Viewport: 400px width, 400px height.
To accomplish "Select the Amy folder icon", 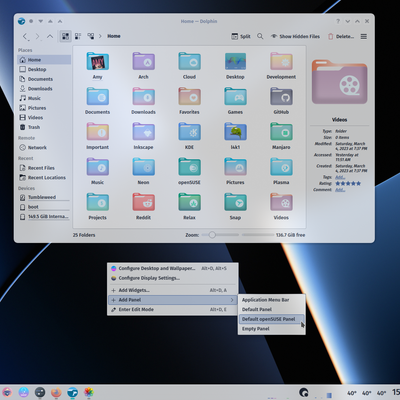I will (97, 61).
